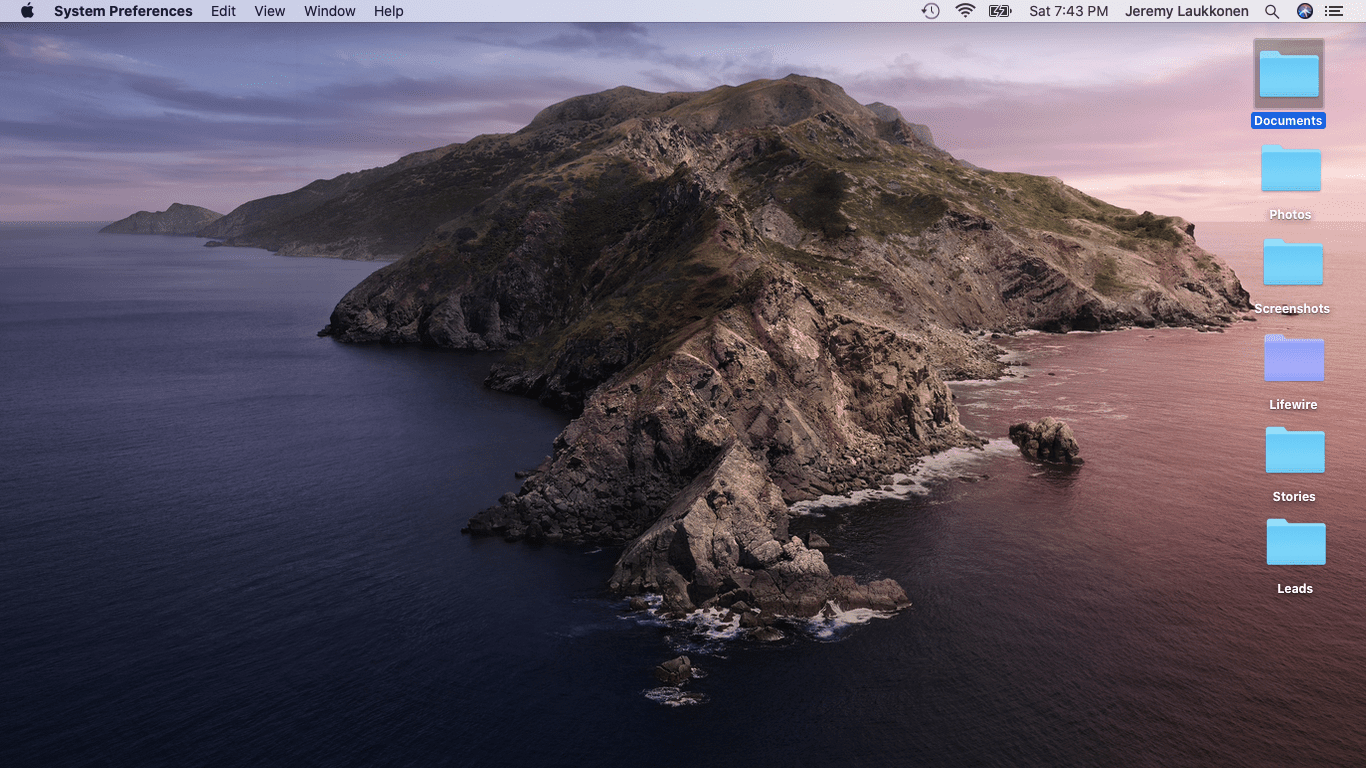
Task: Select the purple Lifewire folder icon
Action: 1294,358
